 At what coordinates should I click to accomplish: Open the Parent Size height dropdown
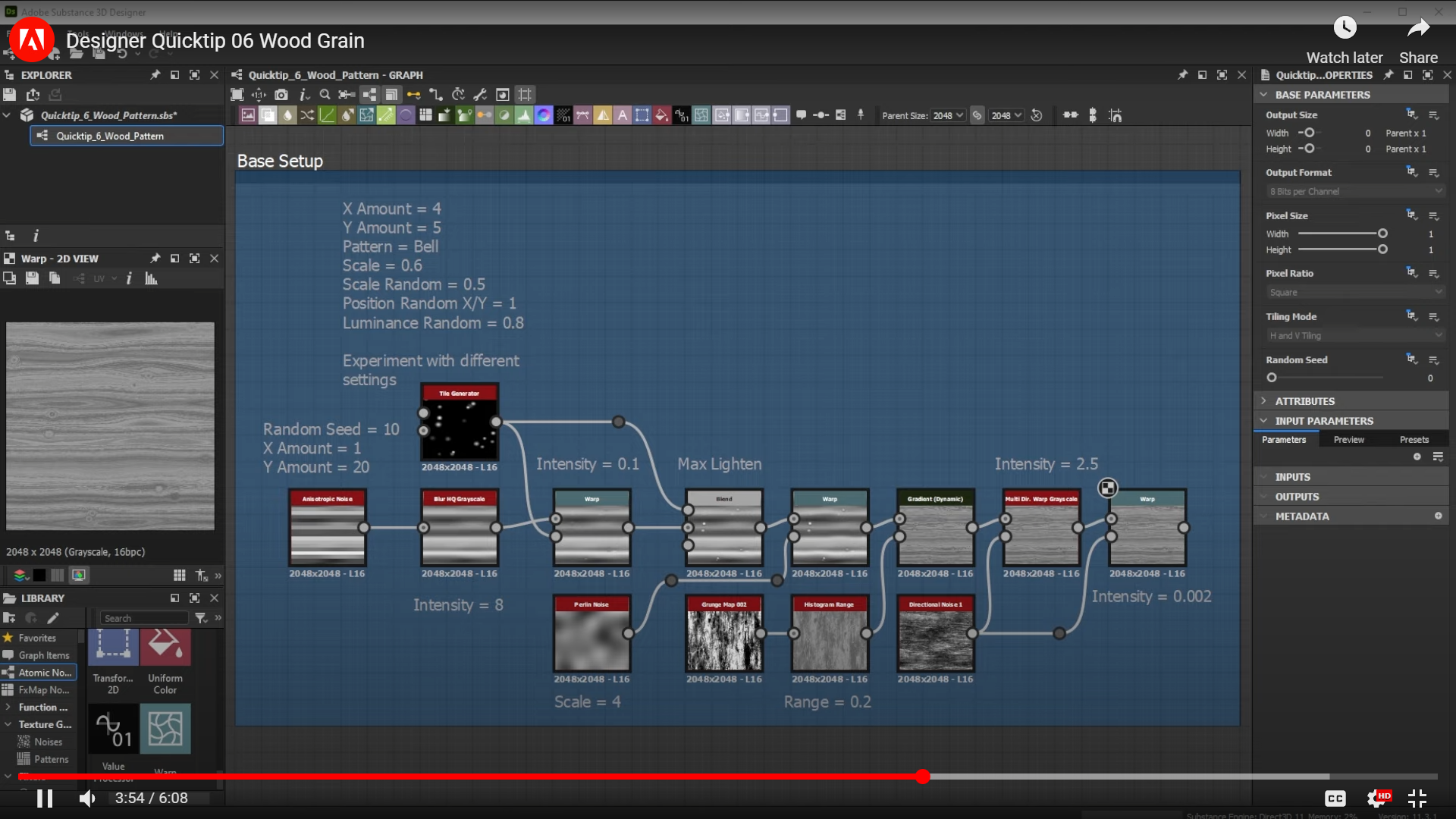[x=1007, y=115]
